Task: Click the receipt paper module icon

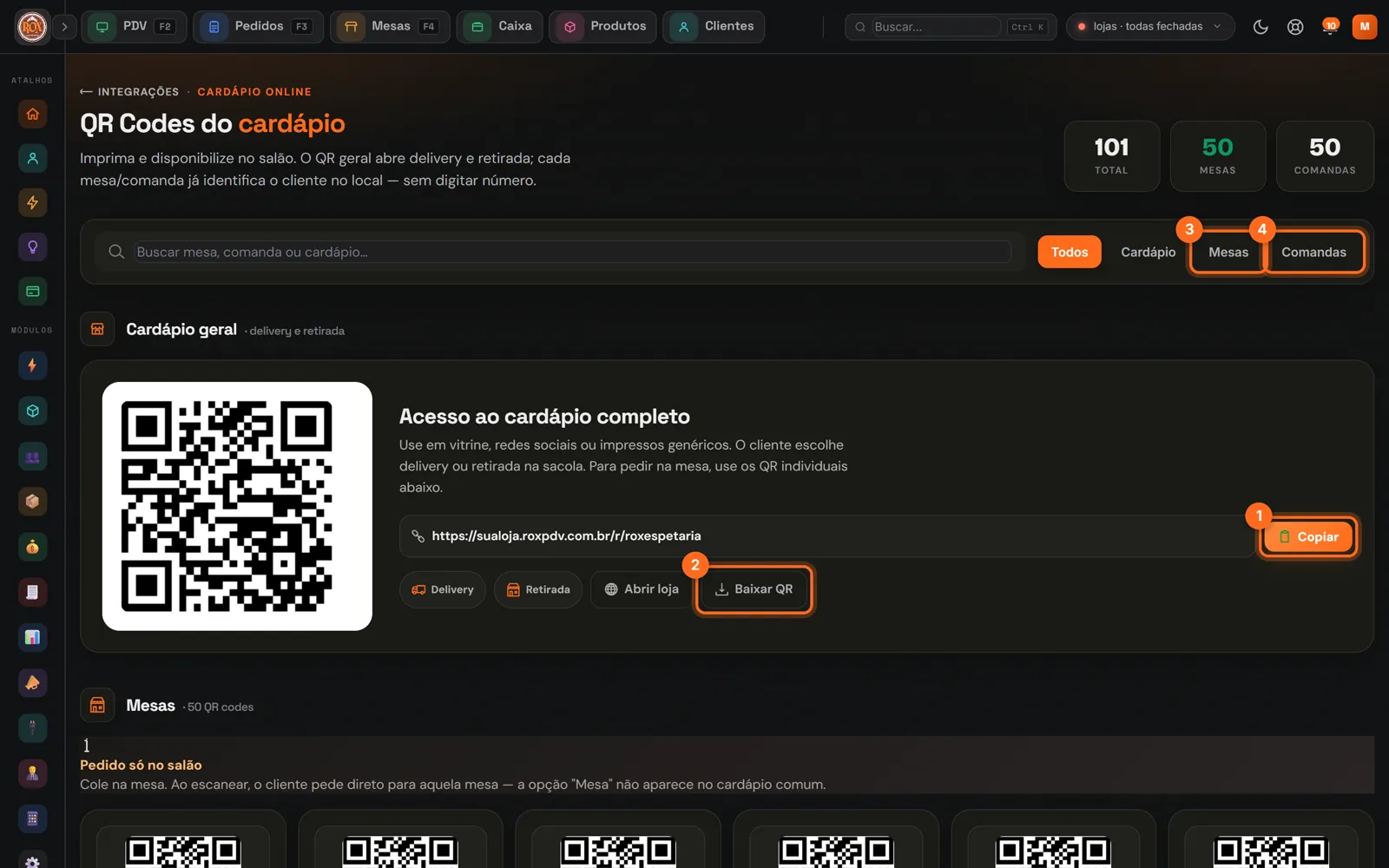Action: tap(33, 592)
